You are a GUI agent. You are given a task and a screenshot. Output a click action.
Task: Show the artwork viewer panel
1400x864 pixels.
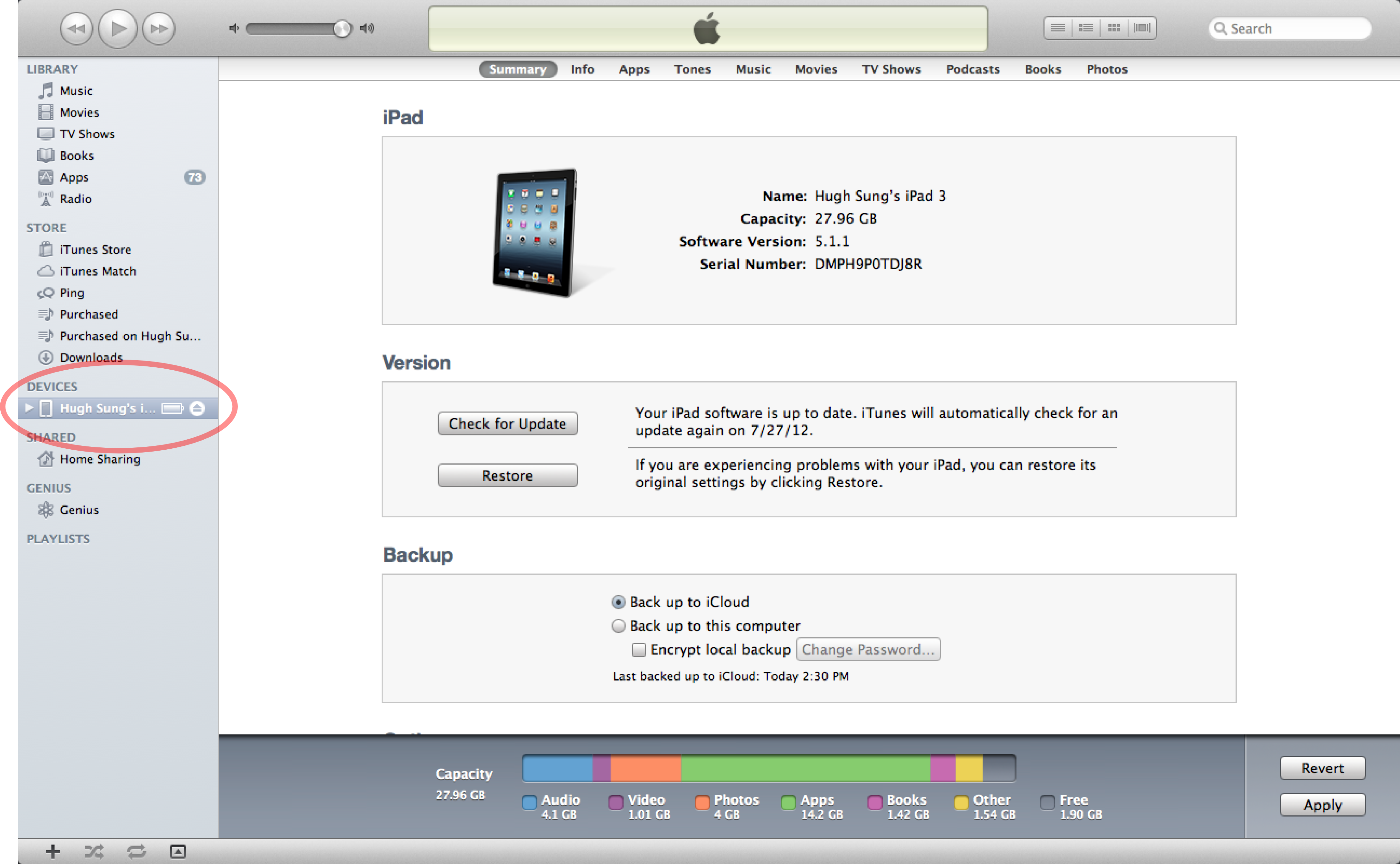click(x=178, y=851)
